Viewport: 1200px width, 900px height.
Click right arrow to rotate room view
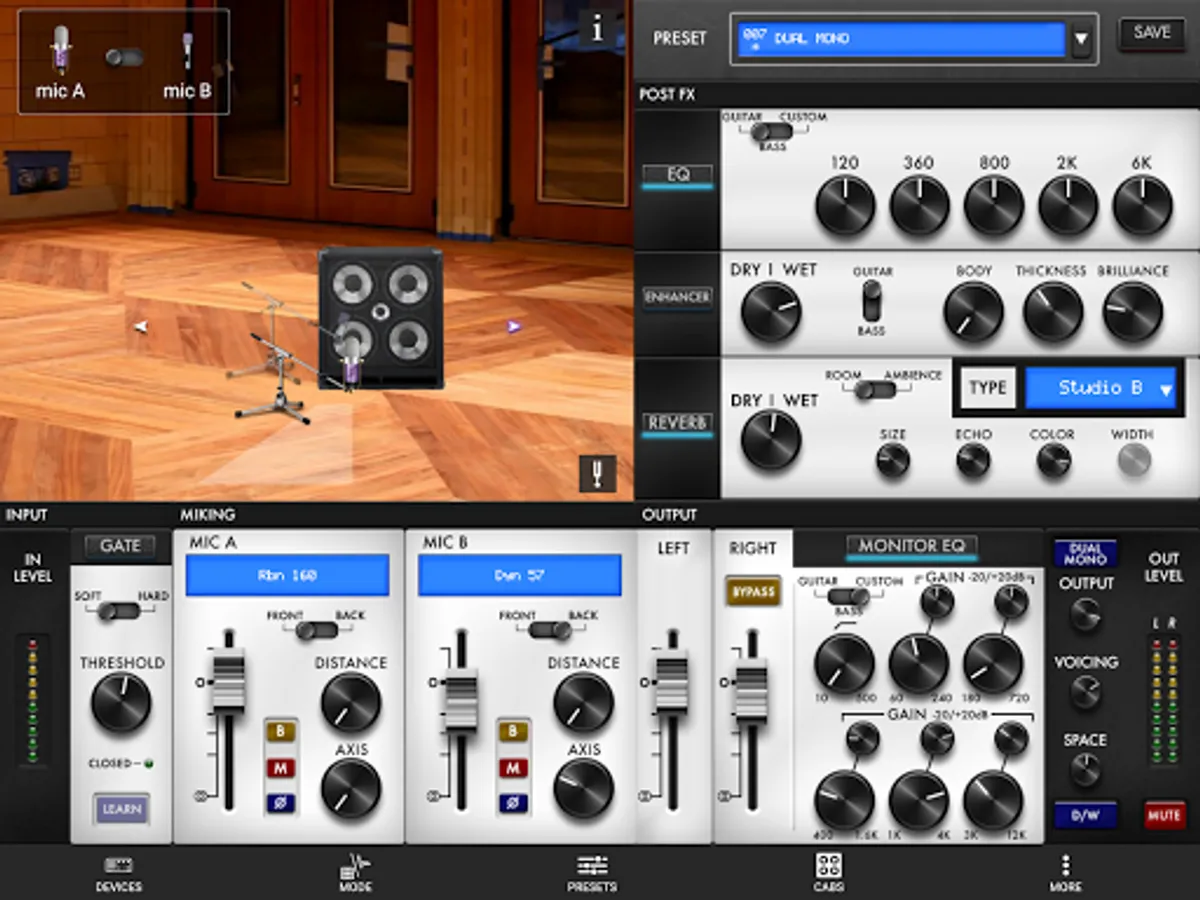(x=514, y=325)
